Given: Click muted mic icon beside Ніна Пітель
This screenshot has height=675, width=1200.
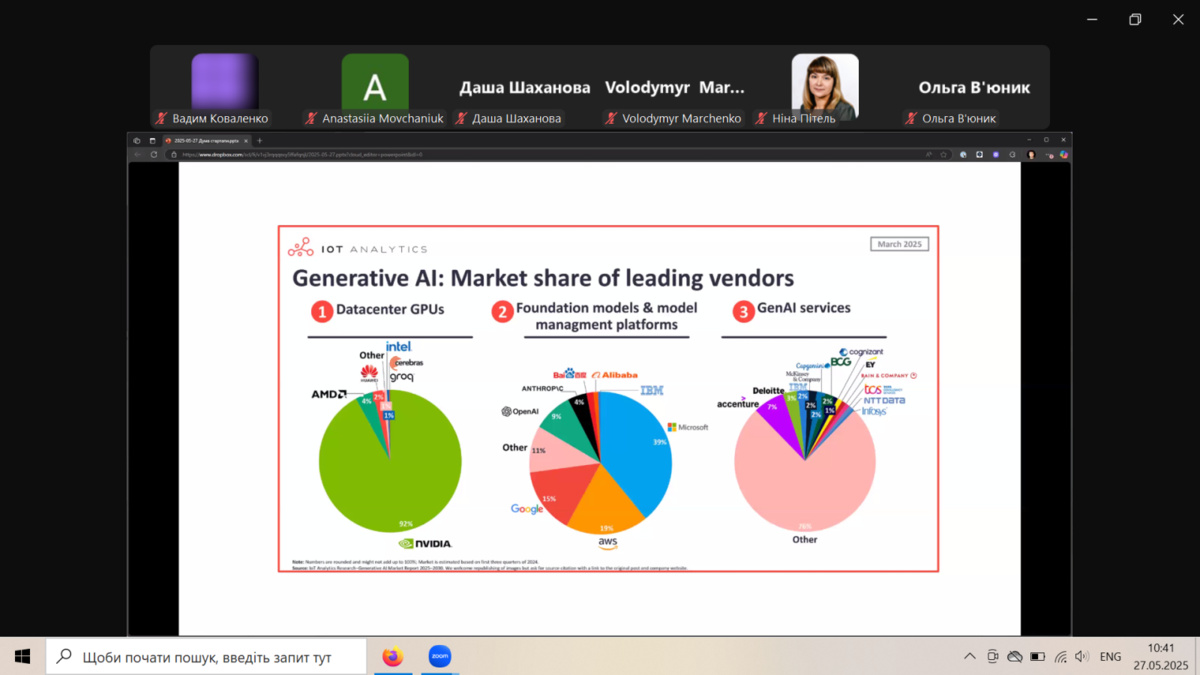Looking at the screenshot, I should click(x=761, y=118).
